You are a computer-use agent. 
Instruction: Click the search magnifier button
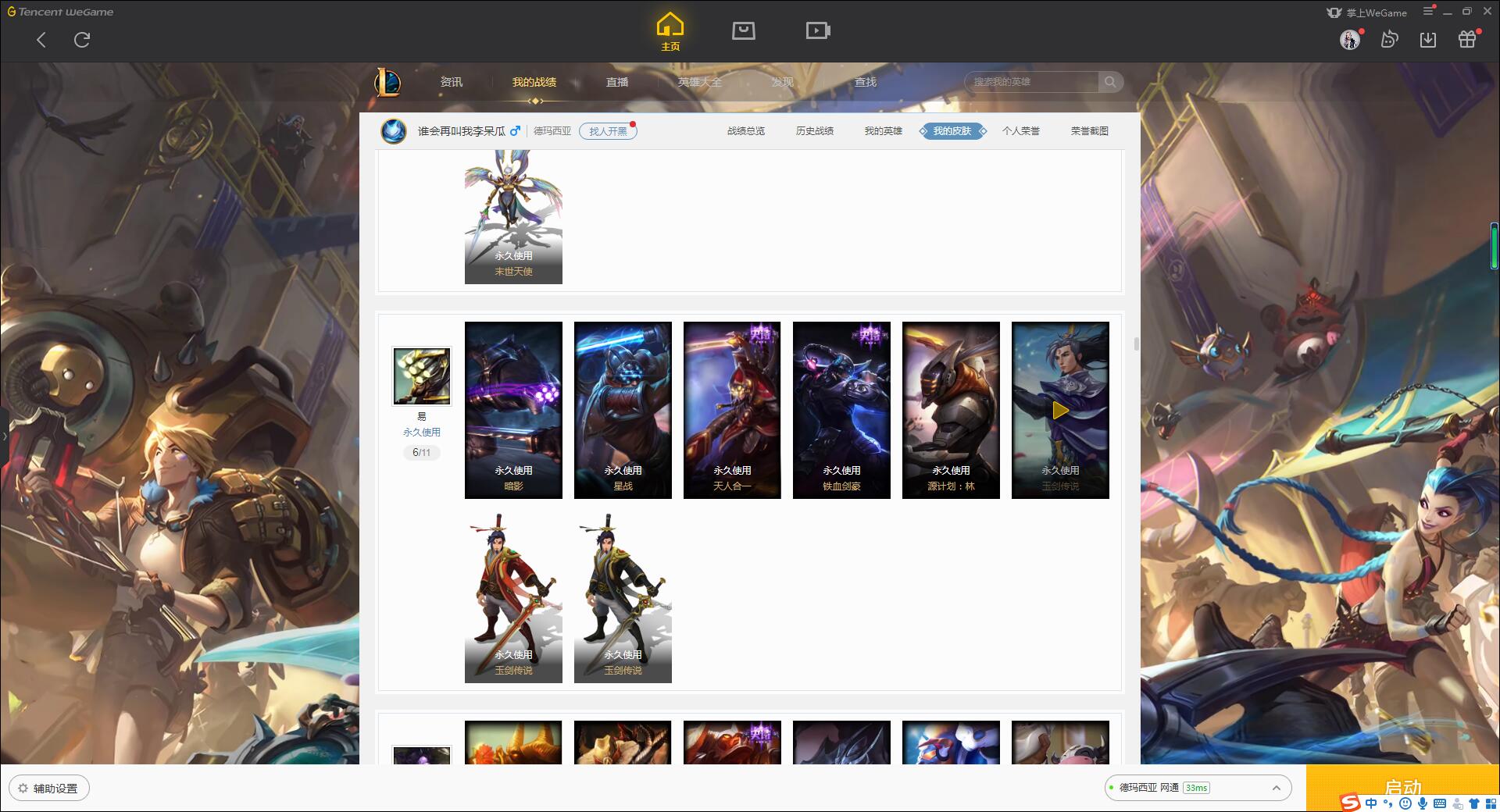click(1110, 82)
